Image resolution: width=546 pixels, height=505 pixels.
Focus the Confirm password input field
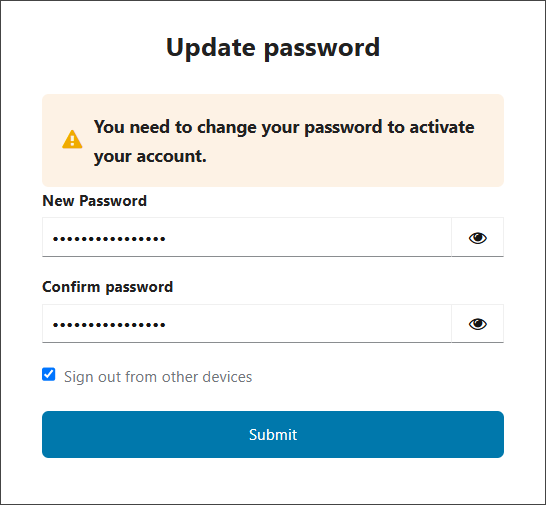click(x=247, y=324)
